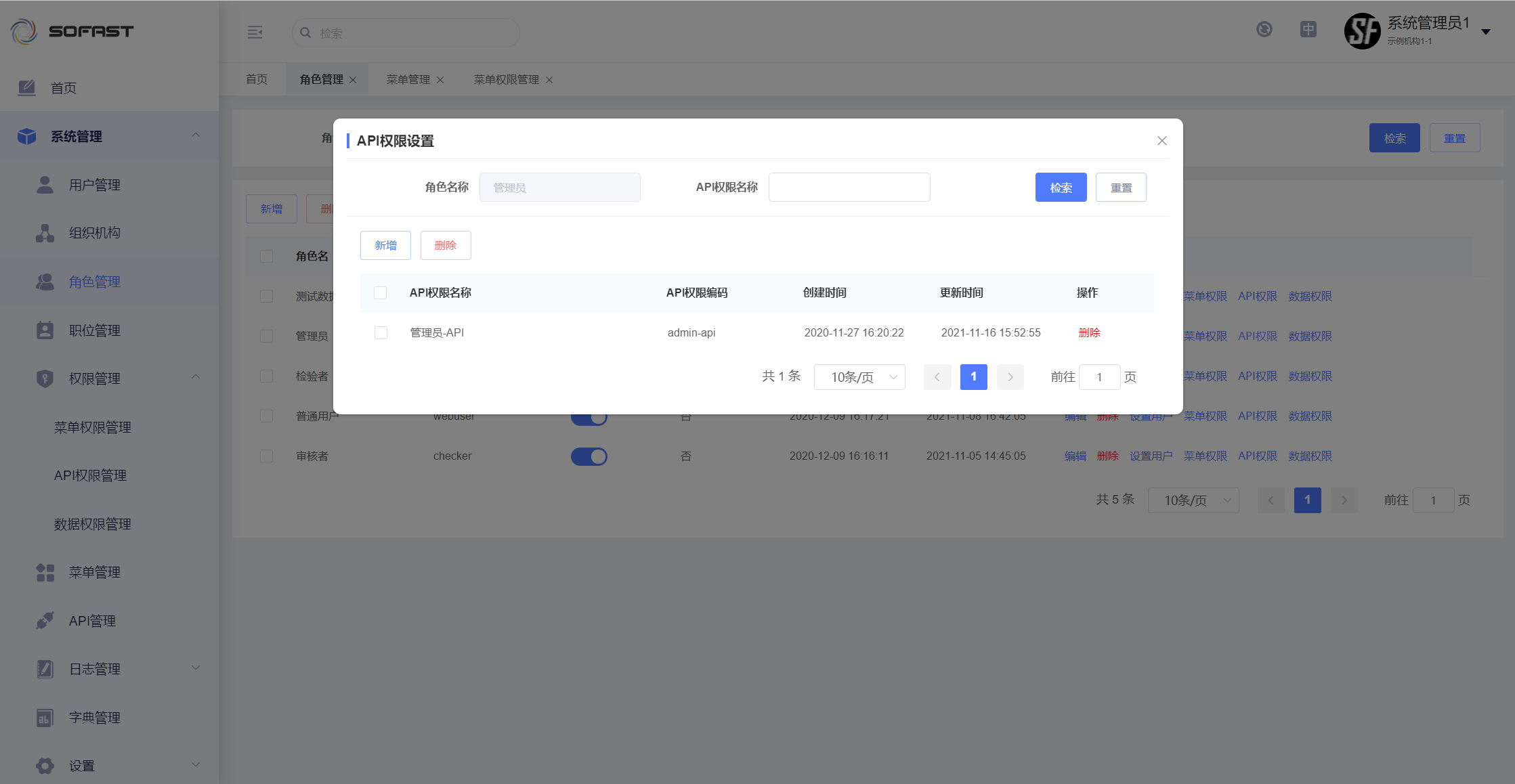The height and width of the screenshot is (784, 1515).
Task: Click the menu management grid icon
Action: (45, 572)
